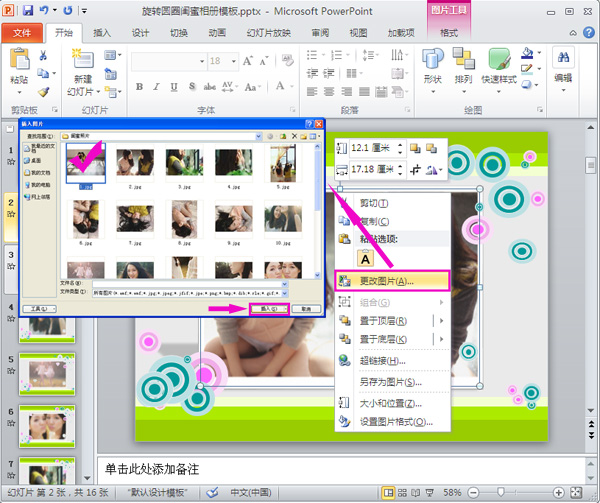Viewport: 600px width, 503px height.
Task: Click Slide Show icon in status bar
Action: tap(430, 493)
